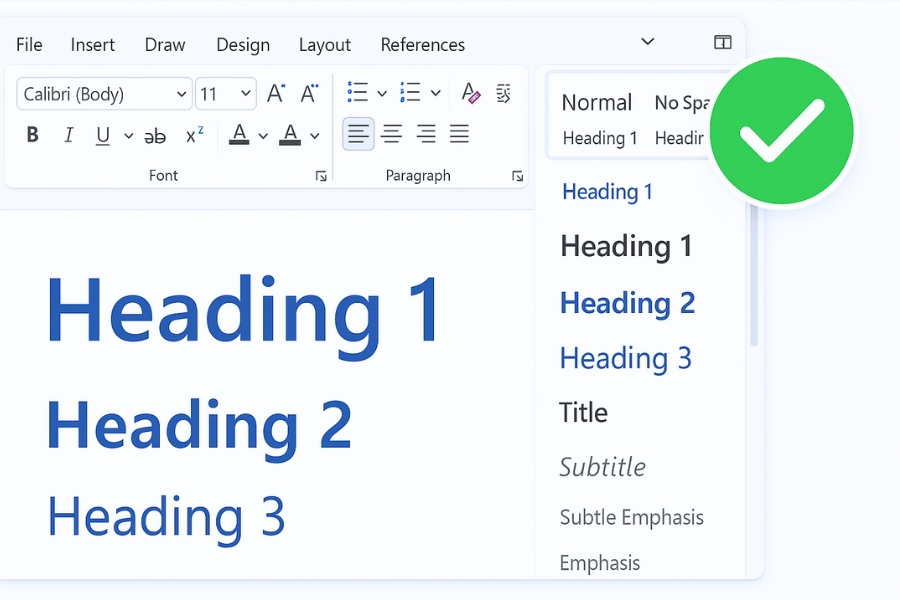Image resolution: width=900 pixels, height=600 pixels.
Task: Toggle the bulleted list
Action: tap(356, 92)
